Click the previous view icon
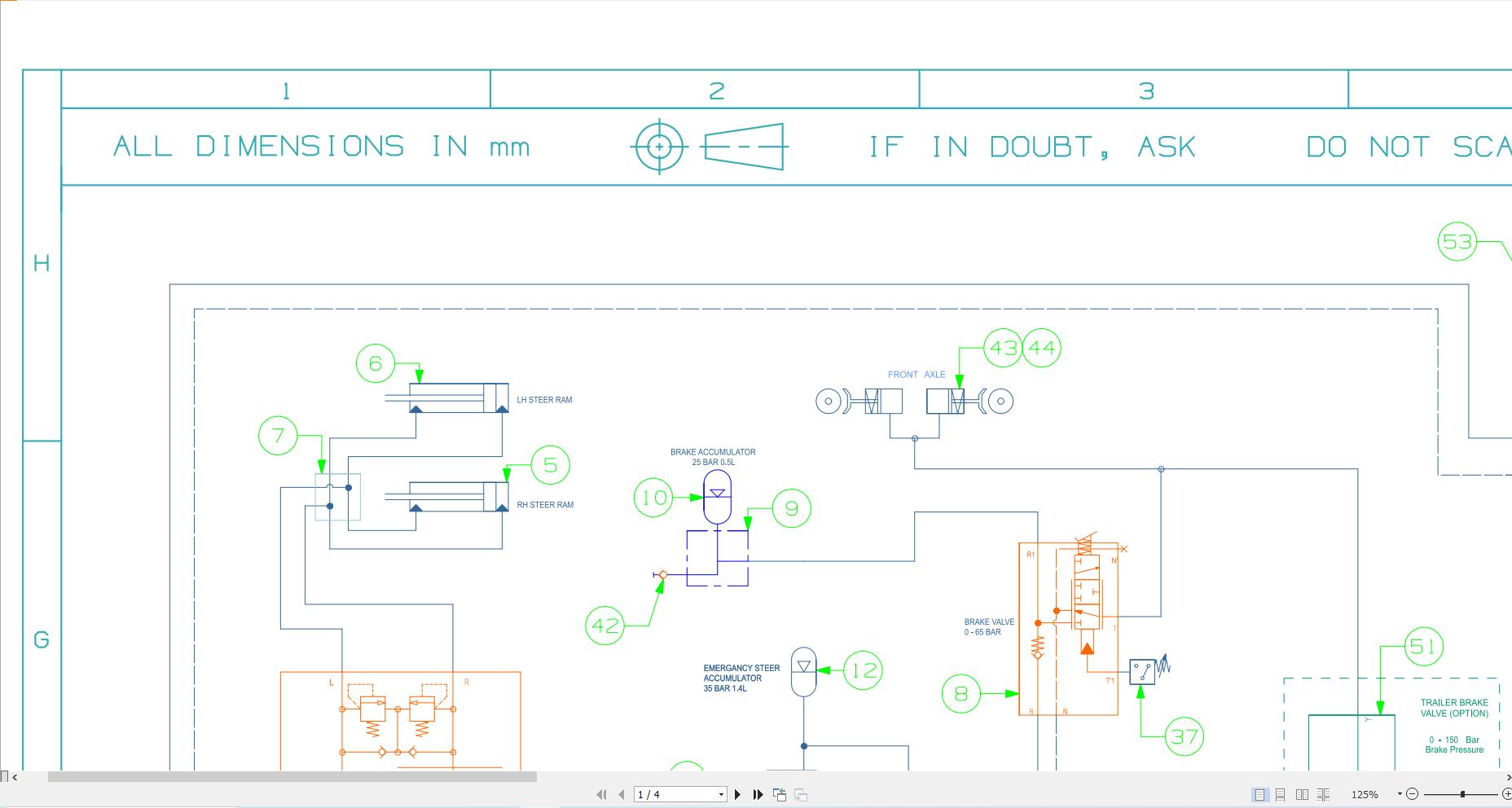 [780, 794]
